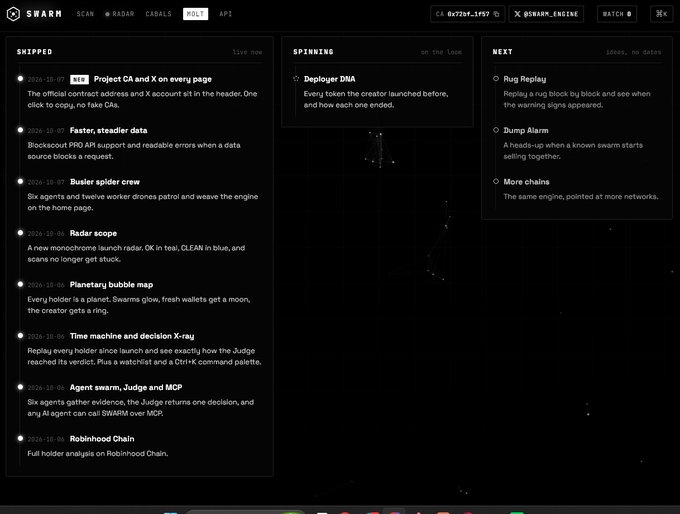
Task: Click the "Radar scope" title
Action: point(93,233)
